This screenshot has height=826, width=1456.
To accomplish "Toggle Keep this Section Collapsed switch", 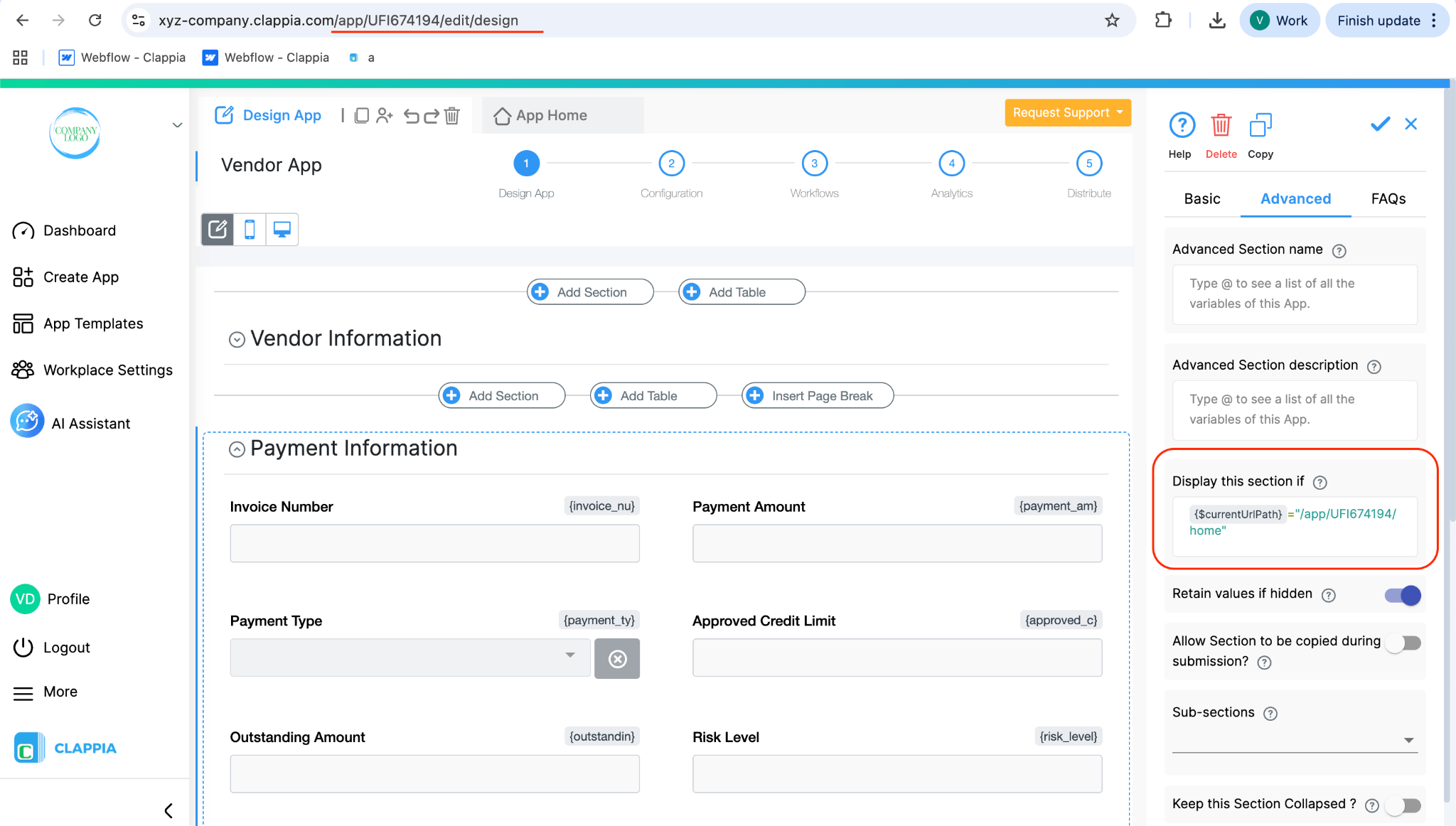I will 1403,805.
